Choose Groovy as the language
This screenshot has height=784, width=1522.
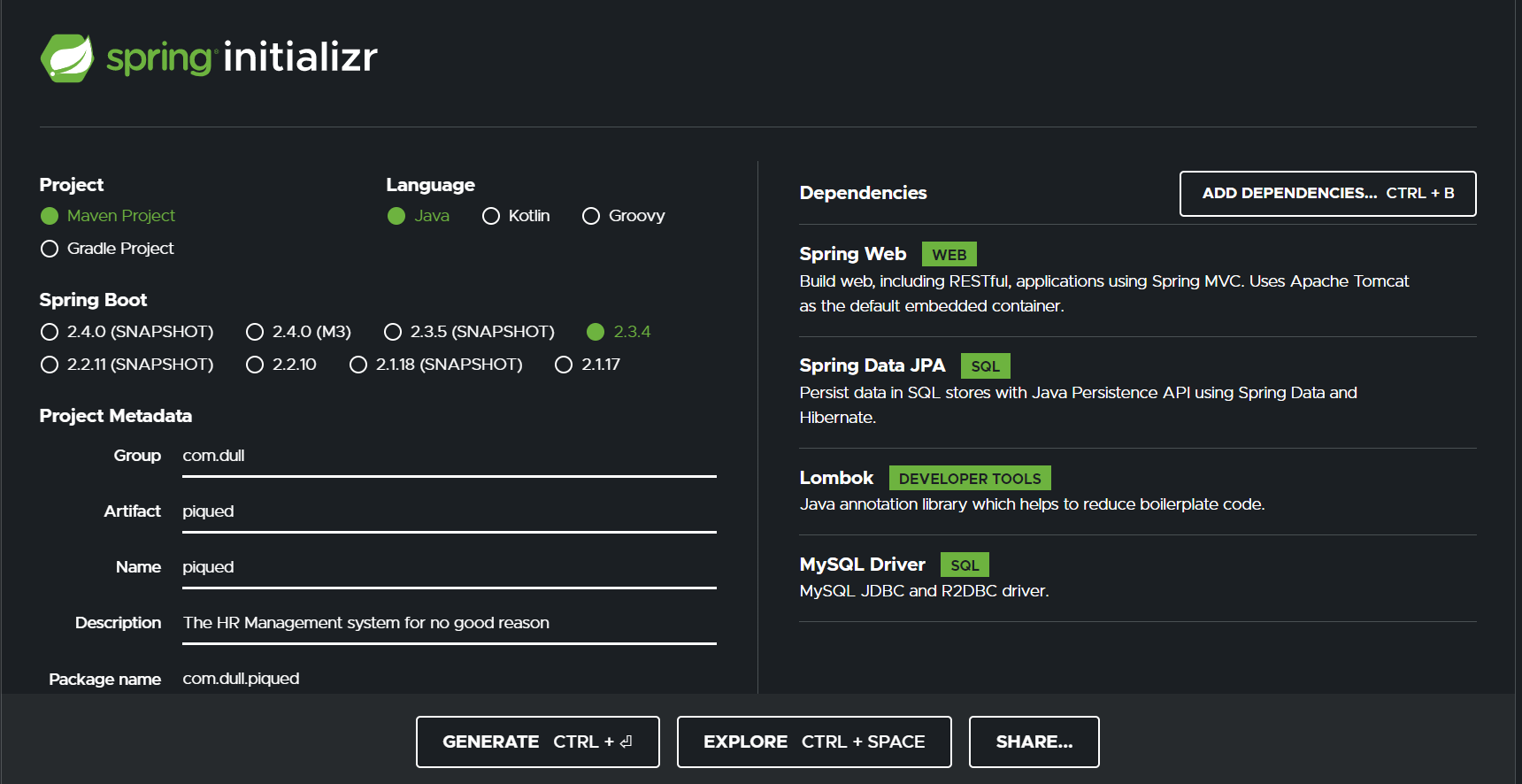(591, 216)
